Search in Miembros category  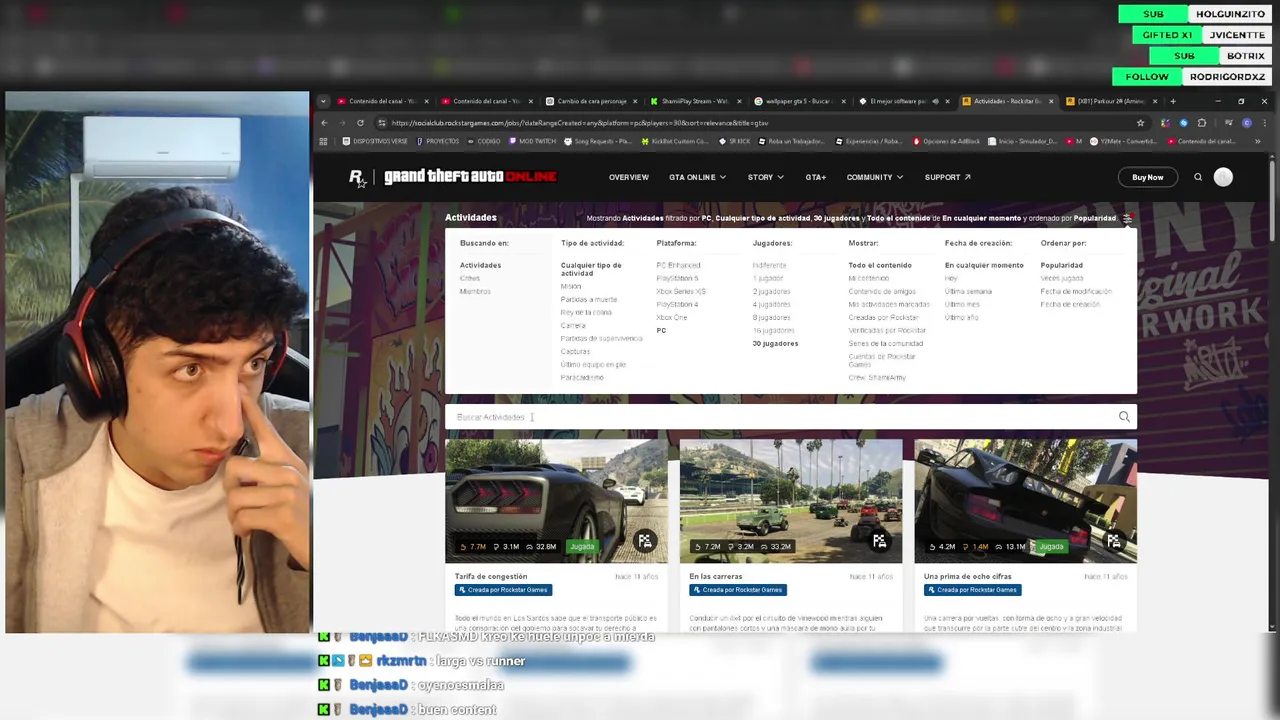475,291
